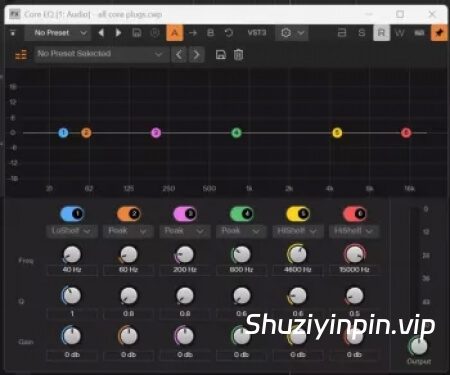Toggle the S solo button
450x375 pixels.
click(362, 33)
